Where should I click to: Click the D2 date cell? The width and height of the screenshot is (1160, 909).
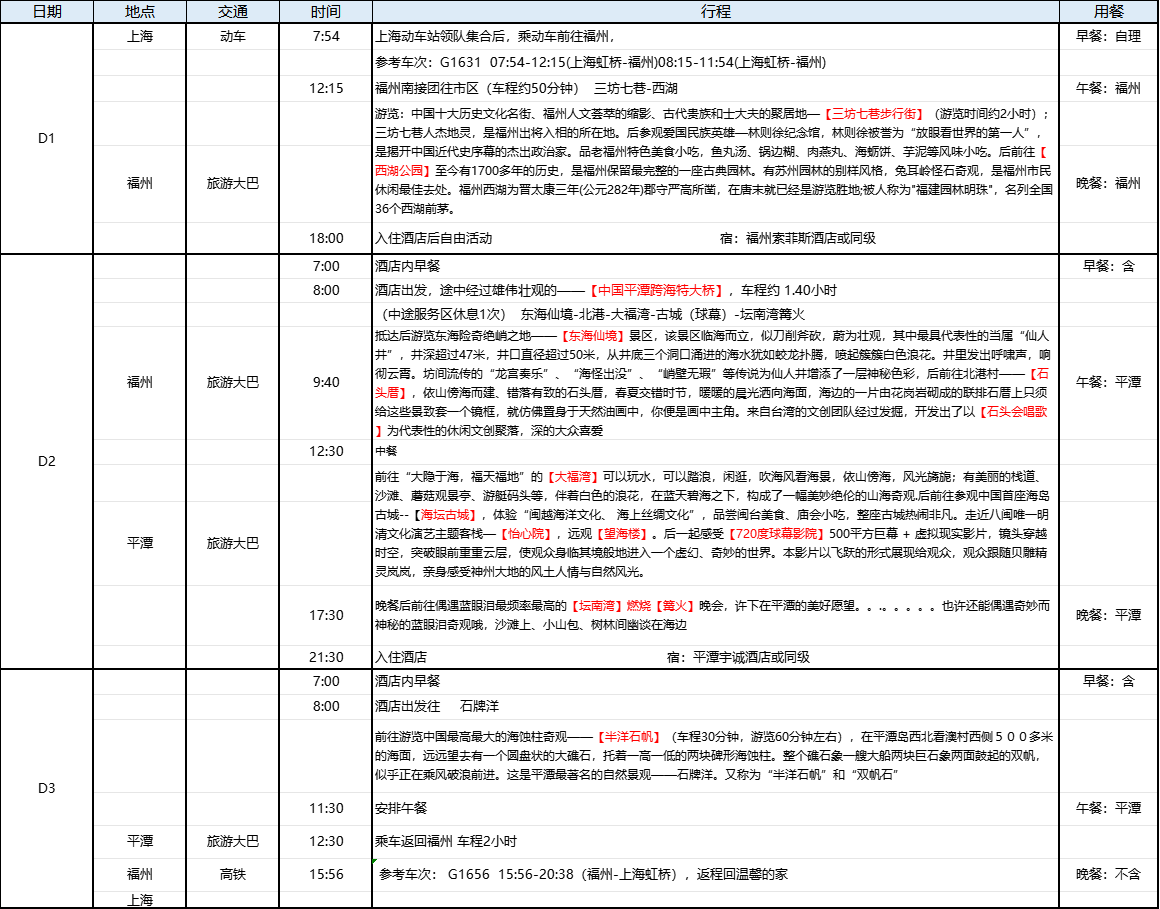tap(47, 461)
